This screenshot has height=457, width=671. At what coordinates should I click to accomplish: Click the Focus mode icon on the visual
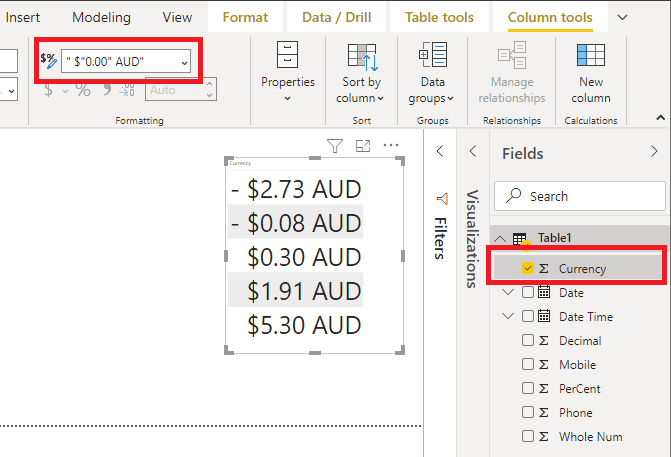[x=363, y=146]
